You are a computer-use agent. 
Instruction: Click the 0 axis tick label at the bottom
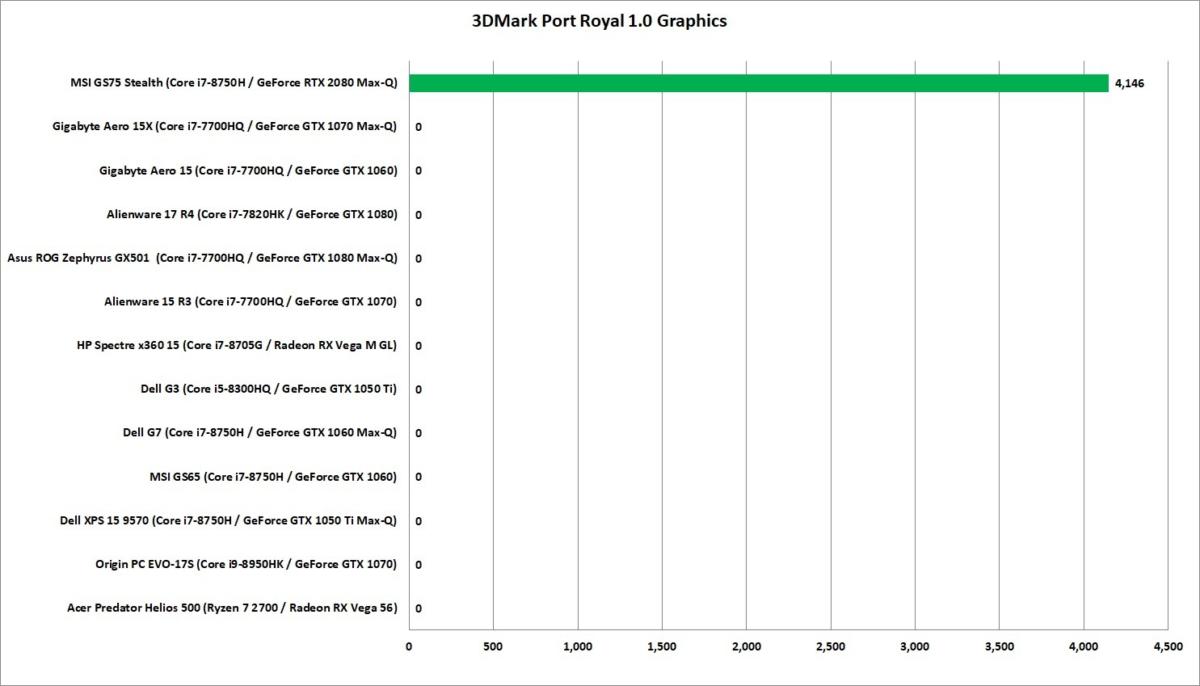coord(409,648)
